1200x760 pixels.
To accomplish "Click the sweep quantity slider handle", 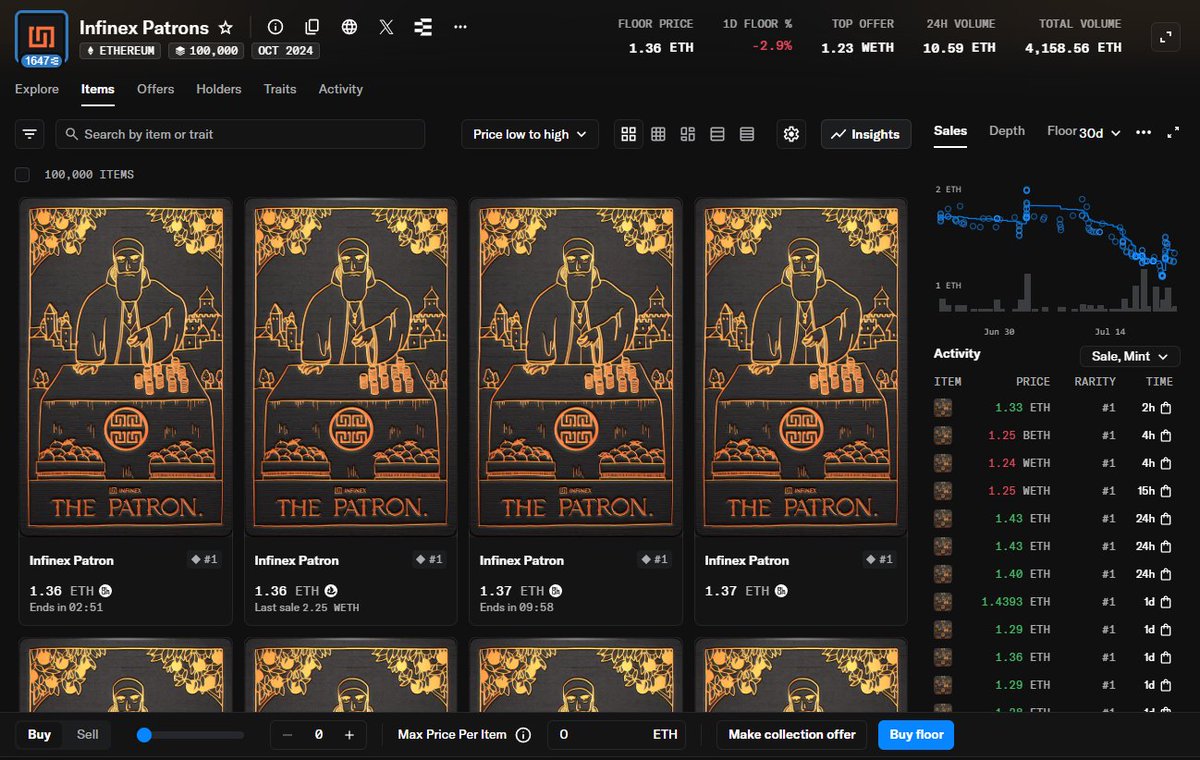I will [144, 735].
